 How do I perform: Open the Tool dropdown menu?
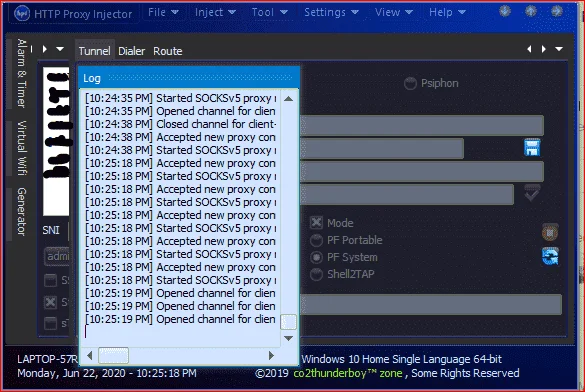click(x=269, y=12)
